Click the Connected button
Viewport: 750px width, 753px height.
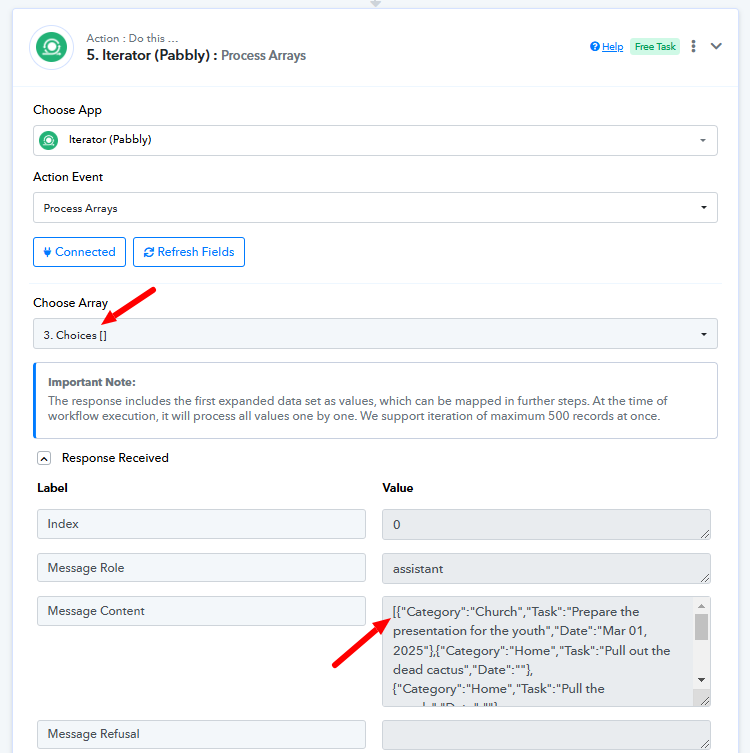point(79,252)
